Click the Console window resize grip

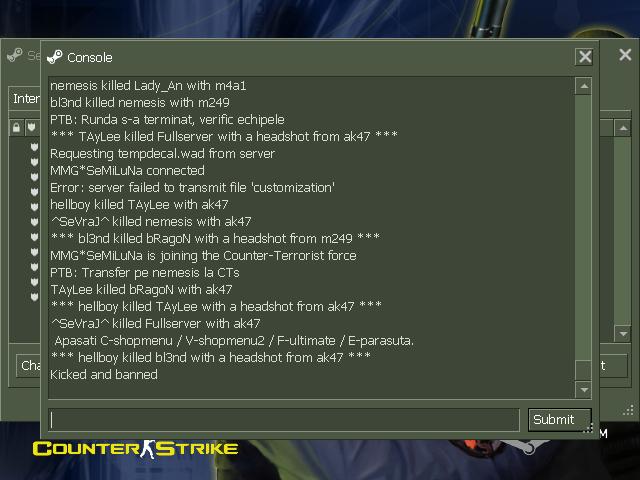pyautogui.click(x=588, y=428)
